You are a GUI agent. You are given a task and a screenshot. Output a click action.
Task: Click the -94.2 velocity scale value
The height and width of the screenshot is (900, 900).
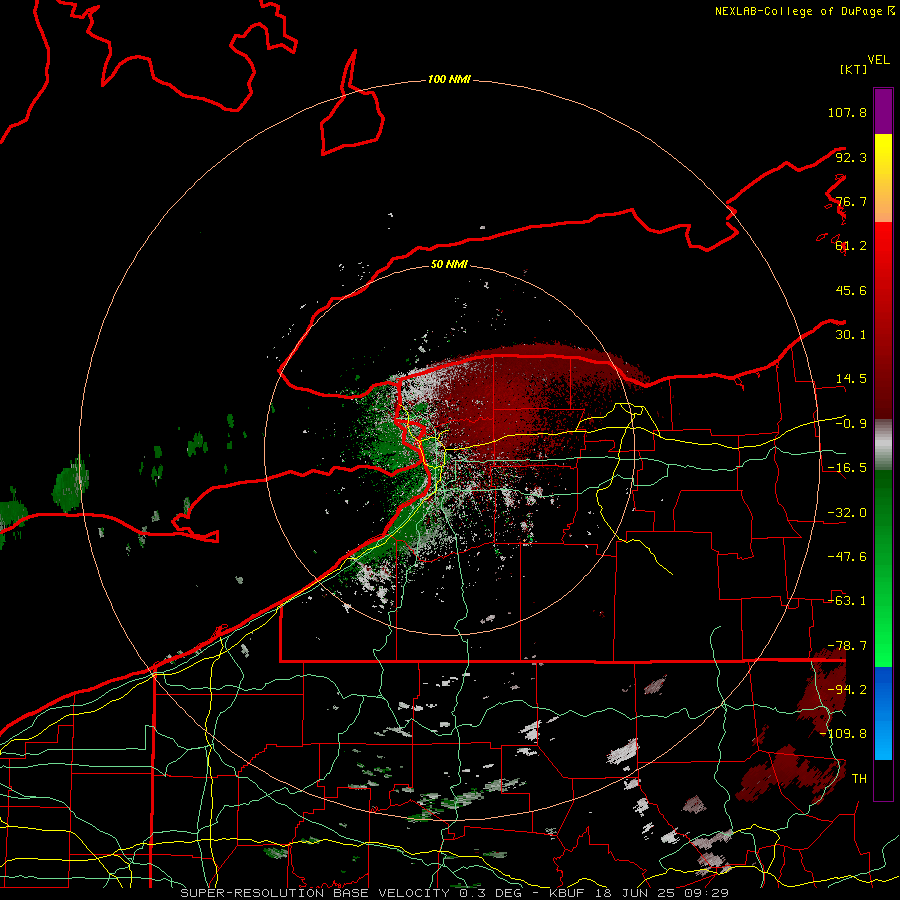847,690
